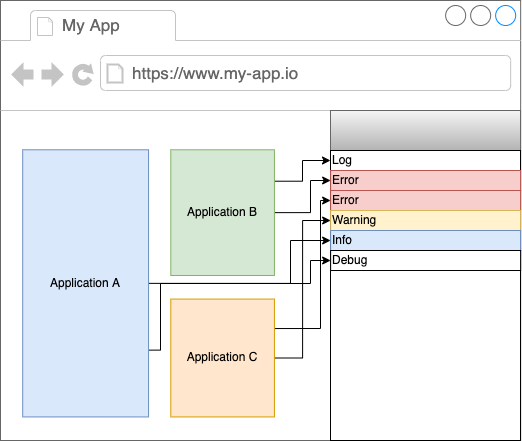Click the browser forward arrow icon

pos(52,74)
